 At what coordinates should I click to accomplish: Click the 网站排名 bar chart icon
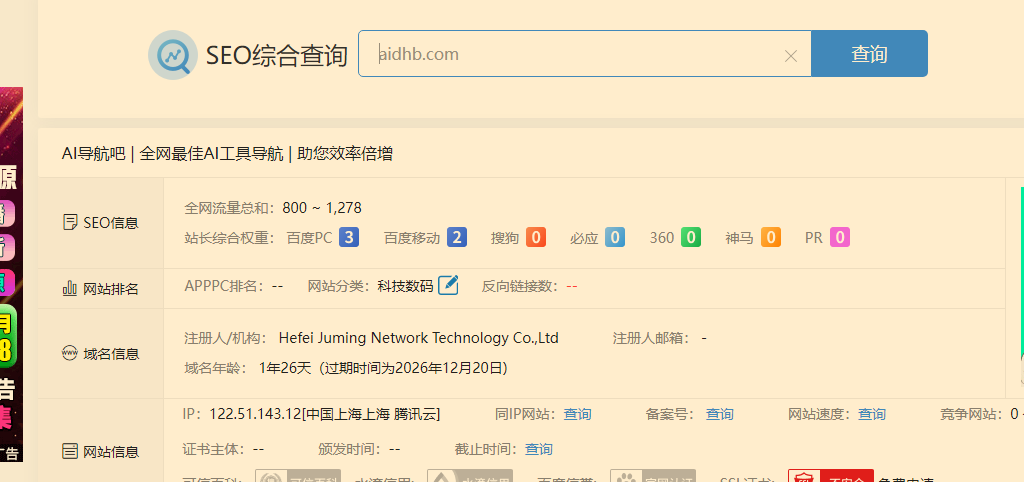[x=70, y=288]
